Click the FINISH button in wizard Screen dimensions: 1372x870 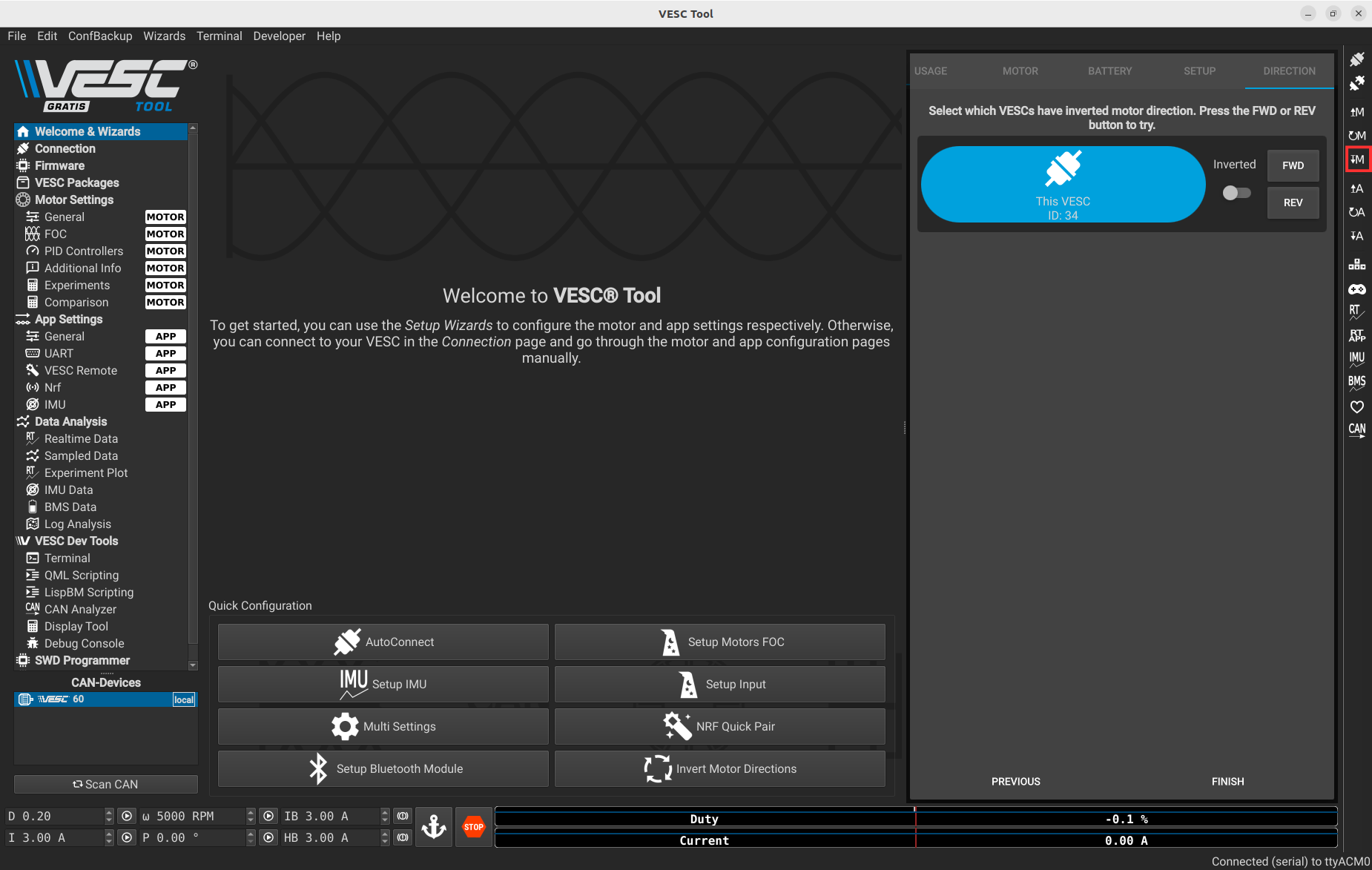click(x=1228, y=782)
